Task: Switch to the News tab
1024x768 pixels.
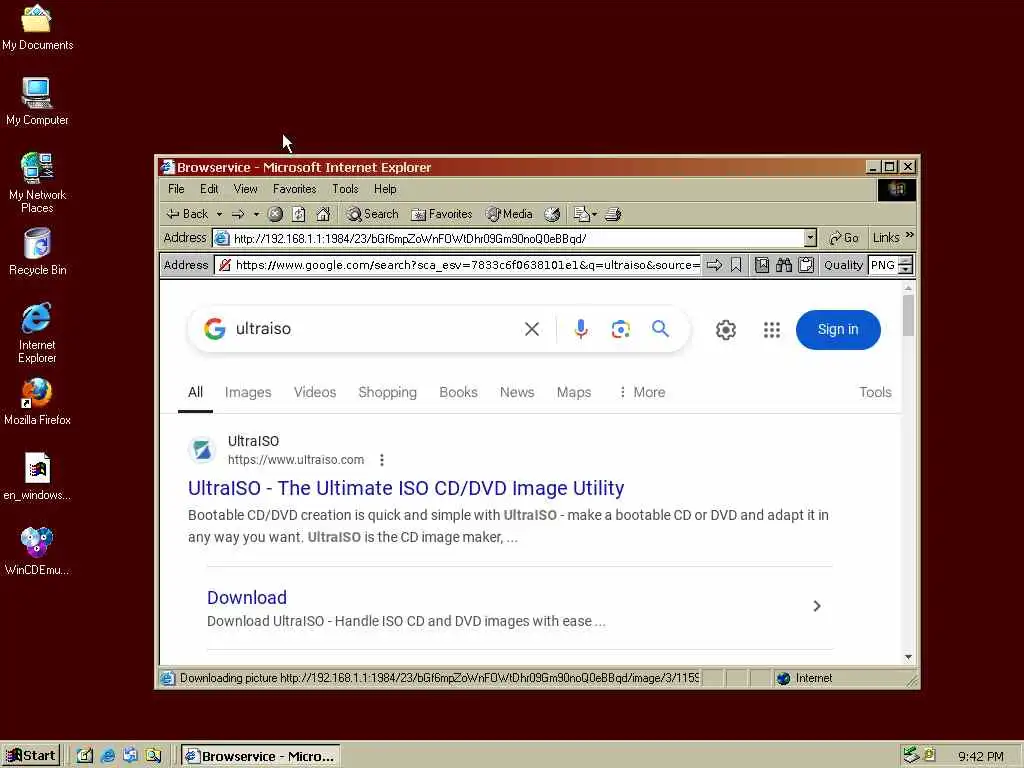Action: coord(517,392)
